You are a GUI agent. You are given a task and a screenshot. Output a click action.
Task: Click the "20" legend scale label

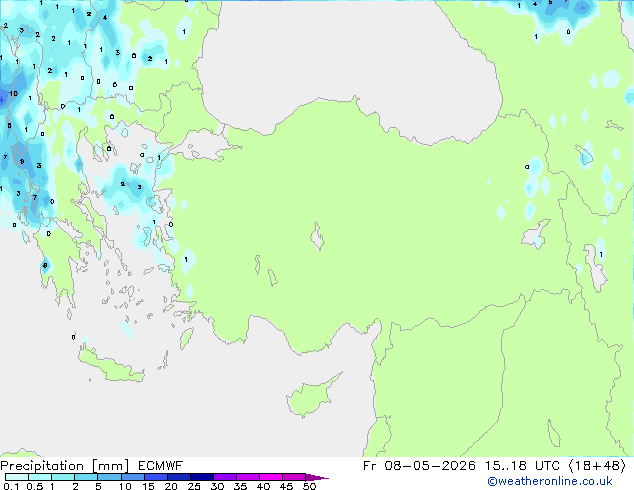pyautogui.click(x=171, y=486)
